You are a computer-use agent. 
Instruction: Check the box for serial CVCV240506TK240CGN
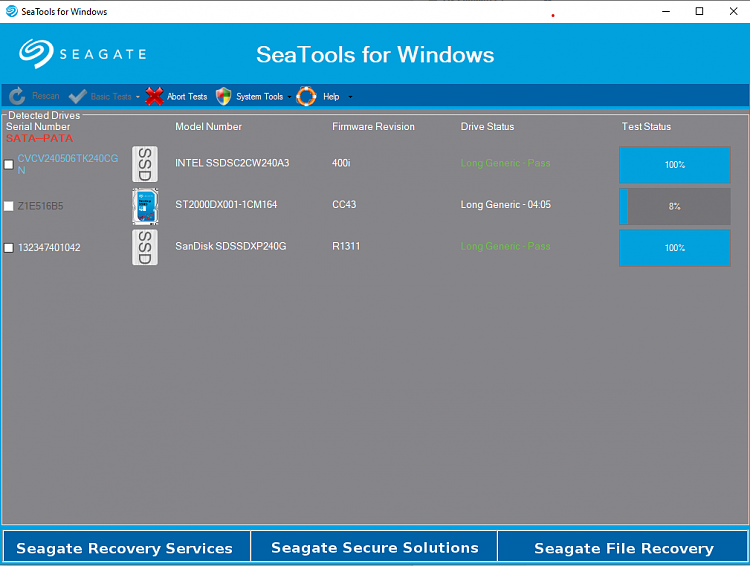coord(9,165)
